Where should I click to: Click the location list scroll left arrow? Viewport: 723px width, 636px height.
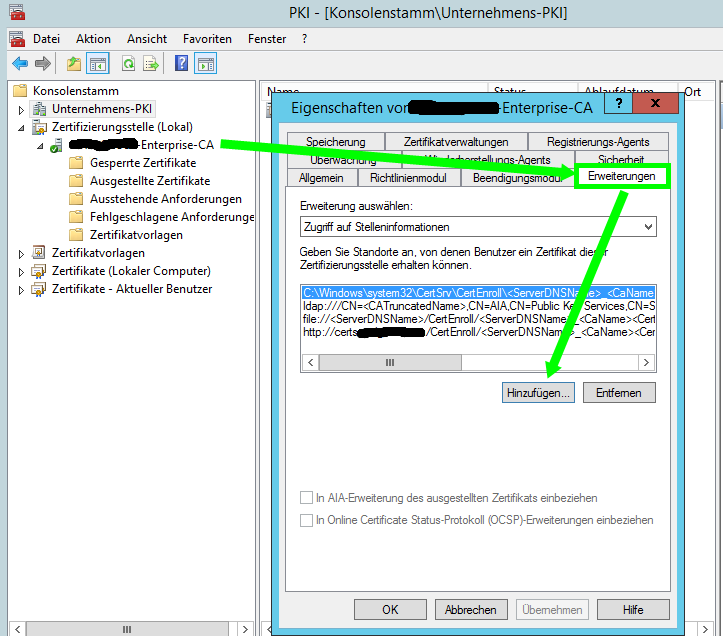point(311,363)
